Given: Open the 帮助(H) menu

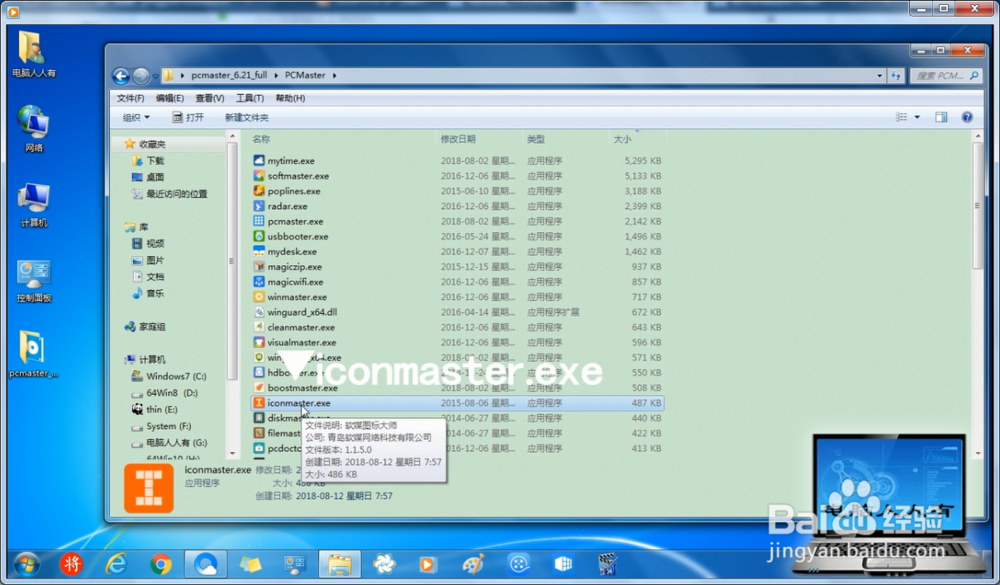Looking at the screenshot, I should pos(290,98).
